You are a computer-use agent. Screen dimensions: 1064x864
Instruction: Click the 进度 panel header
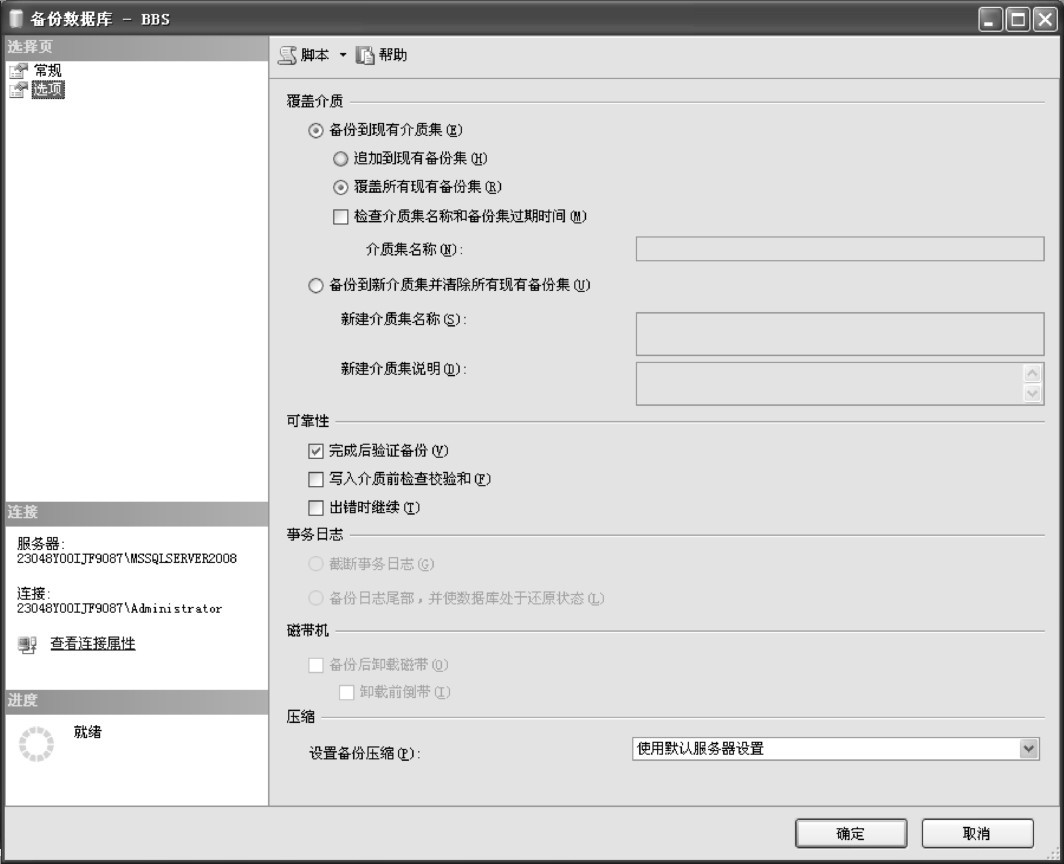tap(136, 701)
